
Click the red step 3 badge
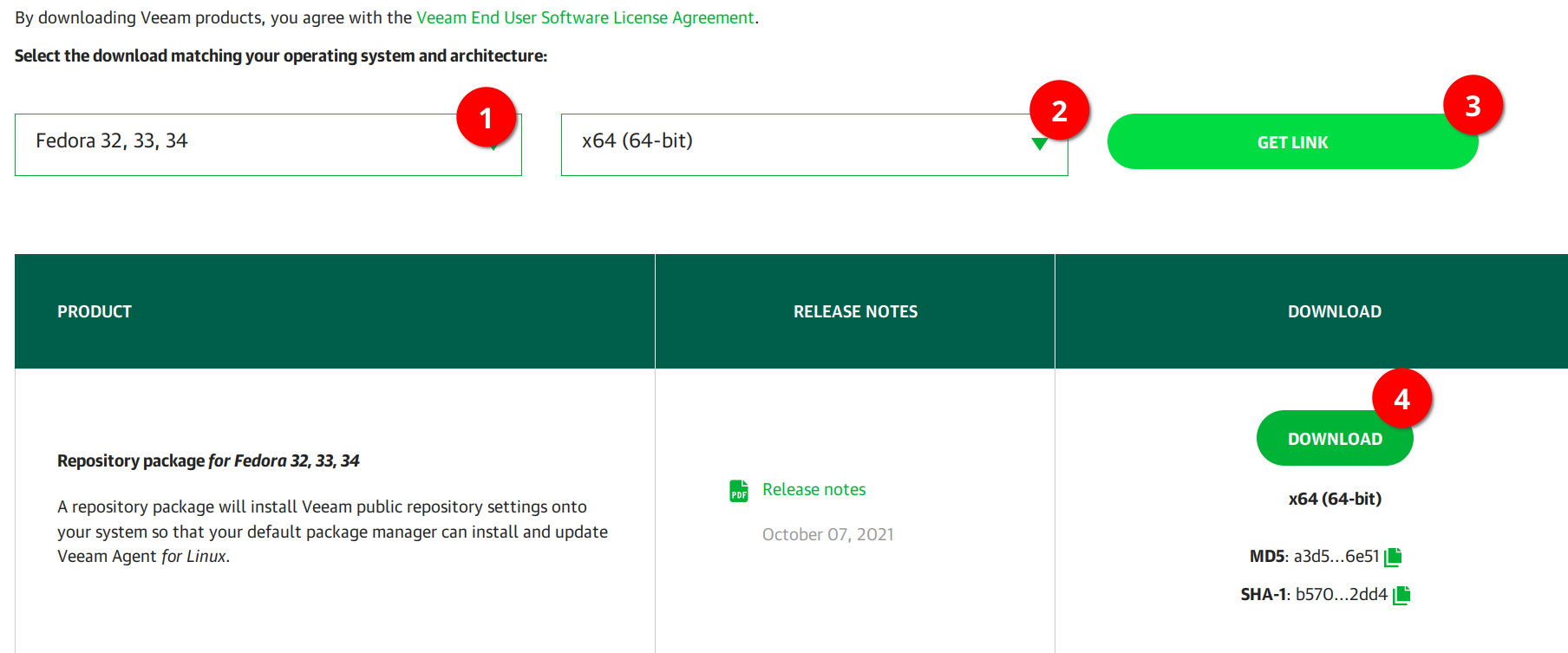pyautogui.click(x=1473, y=106)
